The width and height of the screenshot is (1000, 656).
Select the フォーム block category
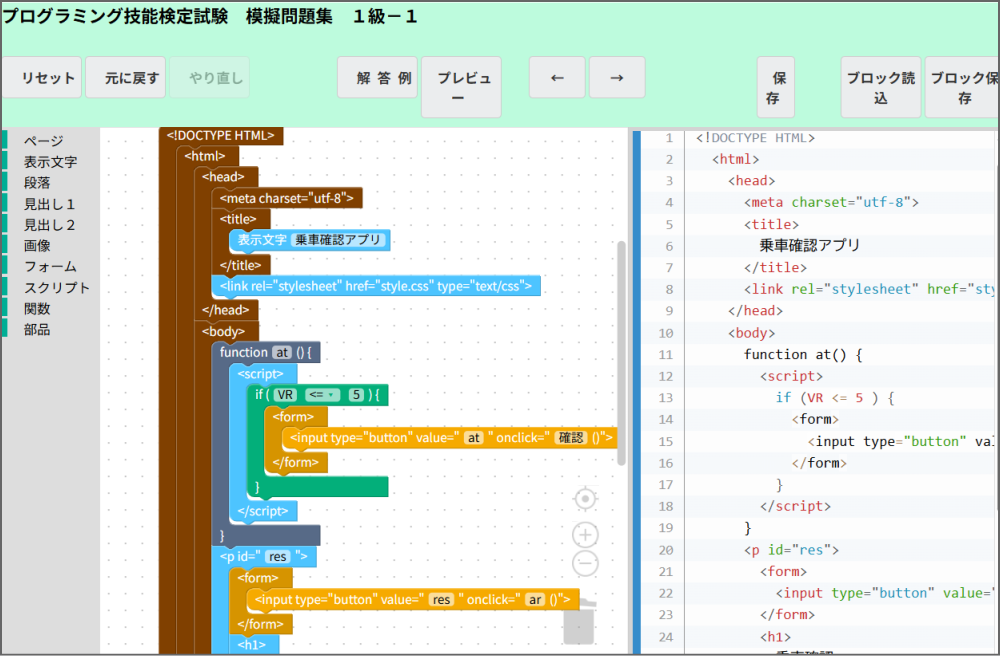click(x=50, y=267)
